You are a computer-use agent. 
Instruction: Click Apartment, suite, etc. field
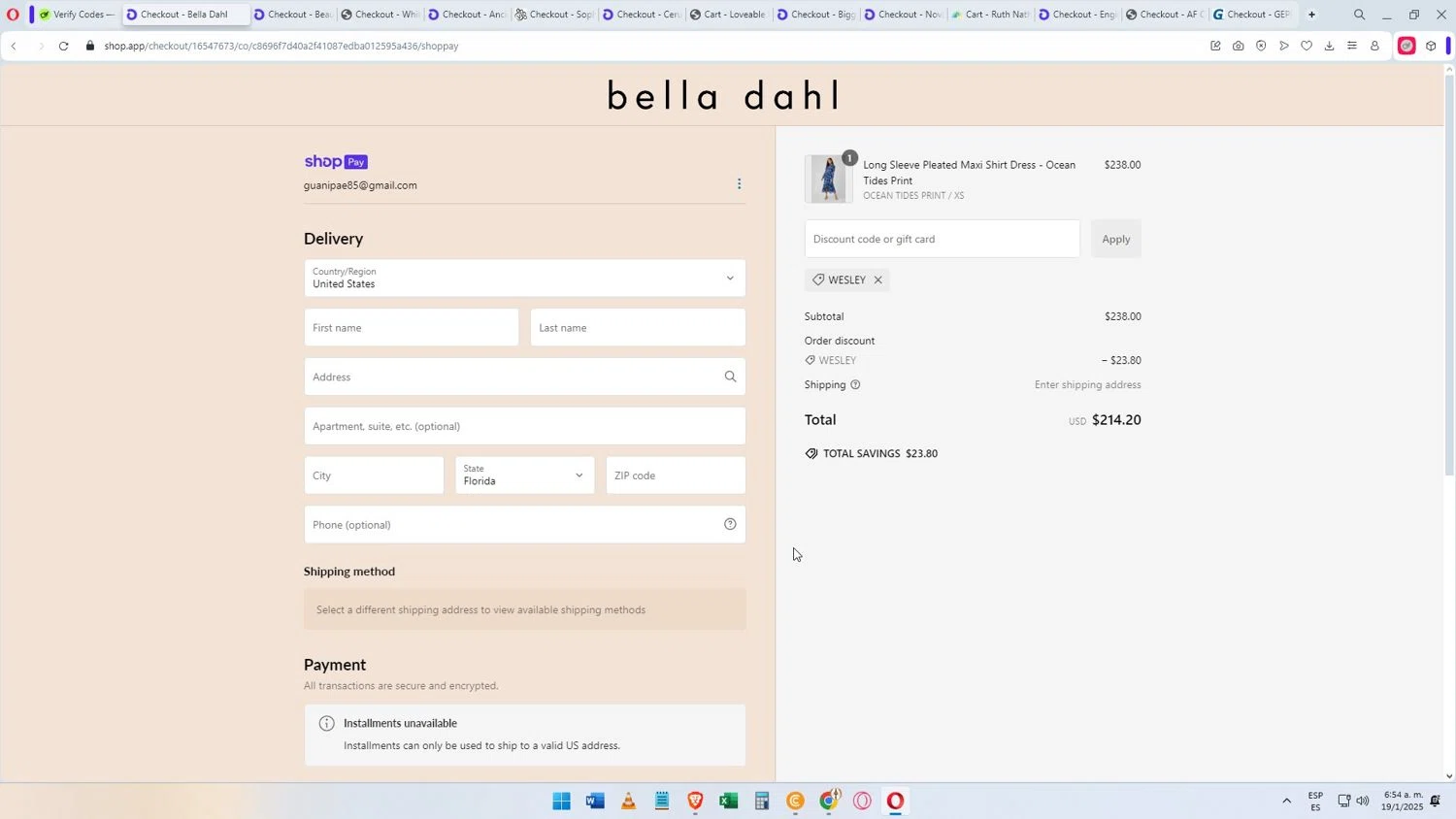525,426
